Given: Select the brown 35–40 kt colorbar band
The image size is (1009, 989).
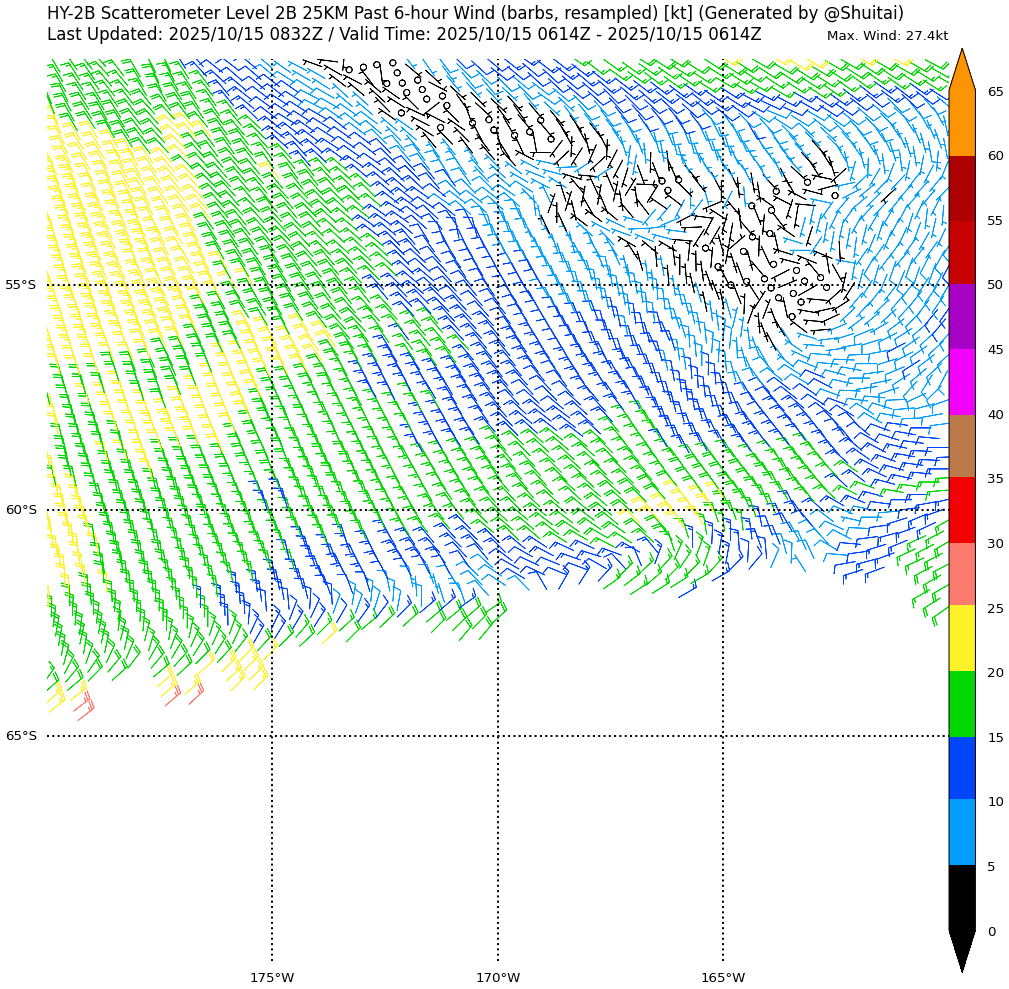Looking at the screenshot, I should point(961,446).
